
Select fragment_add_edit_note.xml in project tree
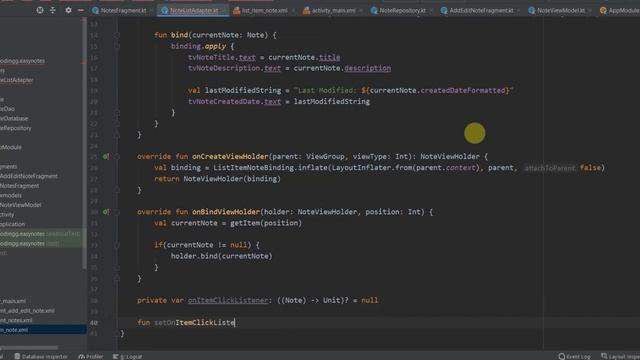tap(27, 311)
